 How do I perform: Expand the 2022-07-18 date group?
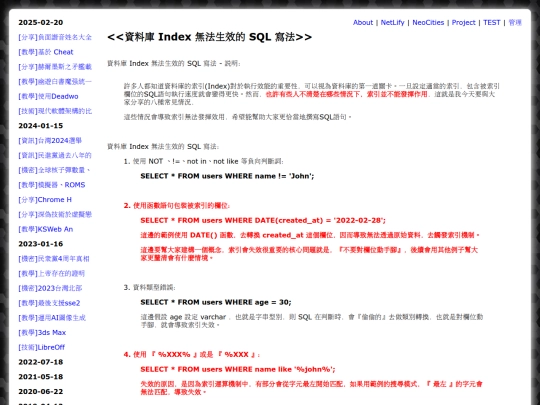[x=41, y=362]
